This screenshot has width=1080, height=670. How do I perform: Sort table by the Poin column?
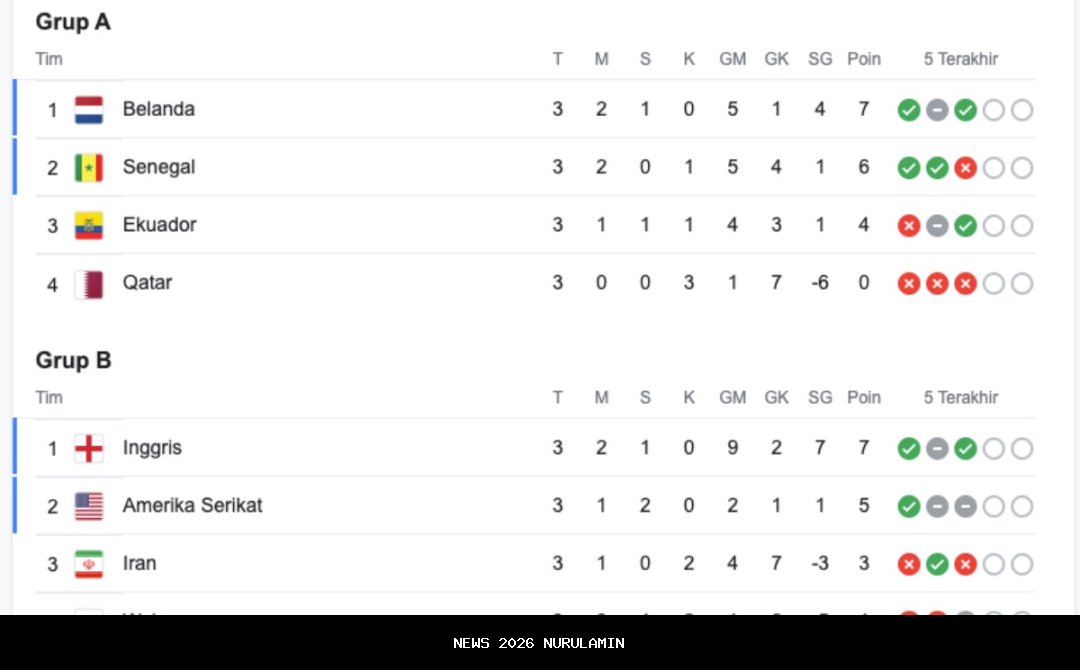[864, 59]
